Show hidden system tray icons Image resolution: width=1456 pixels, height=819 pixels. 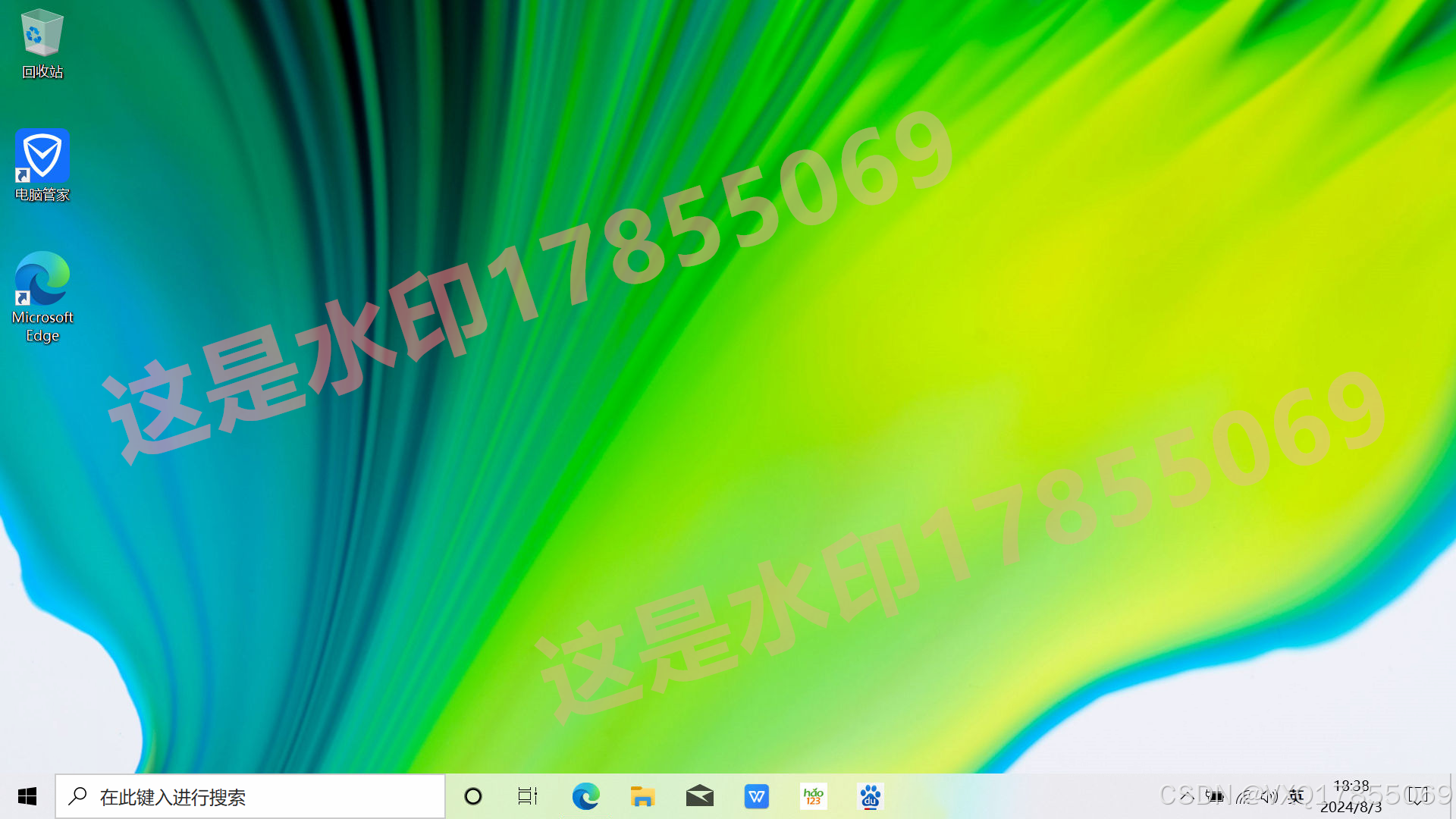(x=1188, y=795)
